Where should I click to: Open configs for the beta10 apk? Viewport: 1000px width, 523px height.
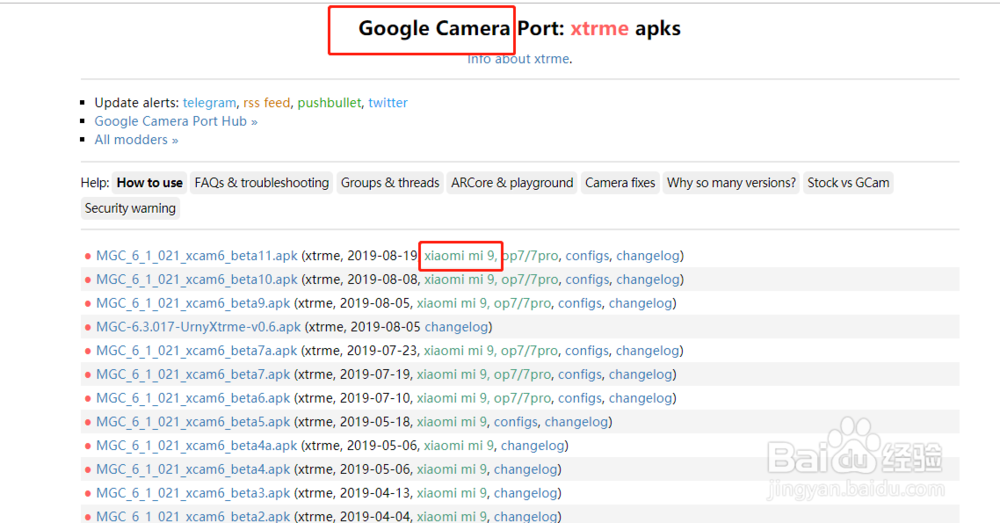[x=587, y=279]
